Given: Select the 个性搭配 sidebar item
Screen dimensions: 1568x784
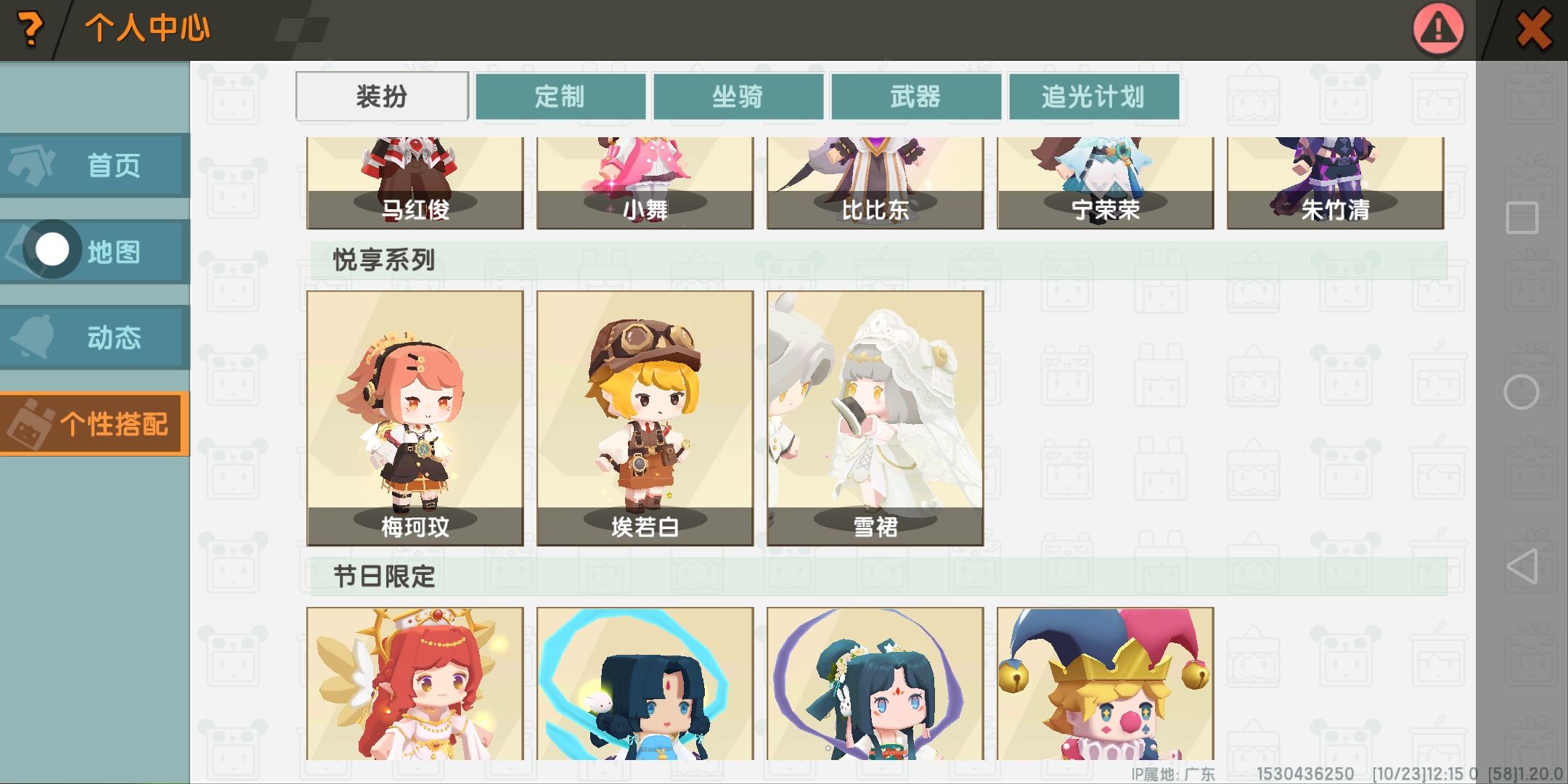Looking at the screenshot, I should point(94,424).
